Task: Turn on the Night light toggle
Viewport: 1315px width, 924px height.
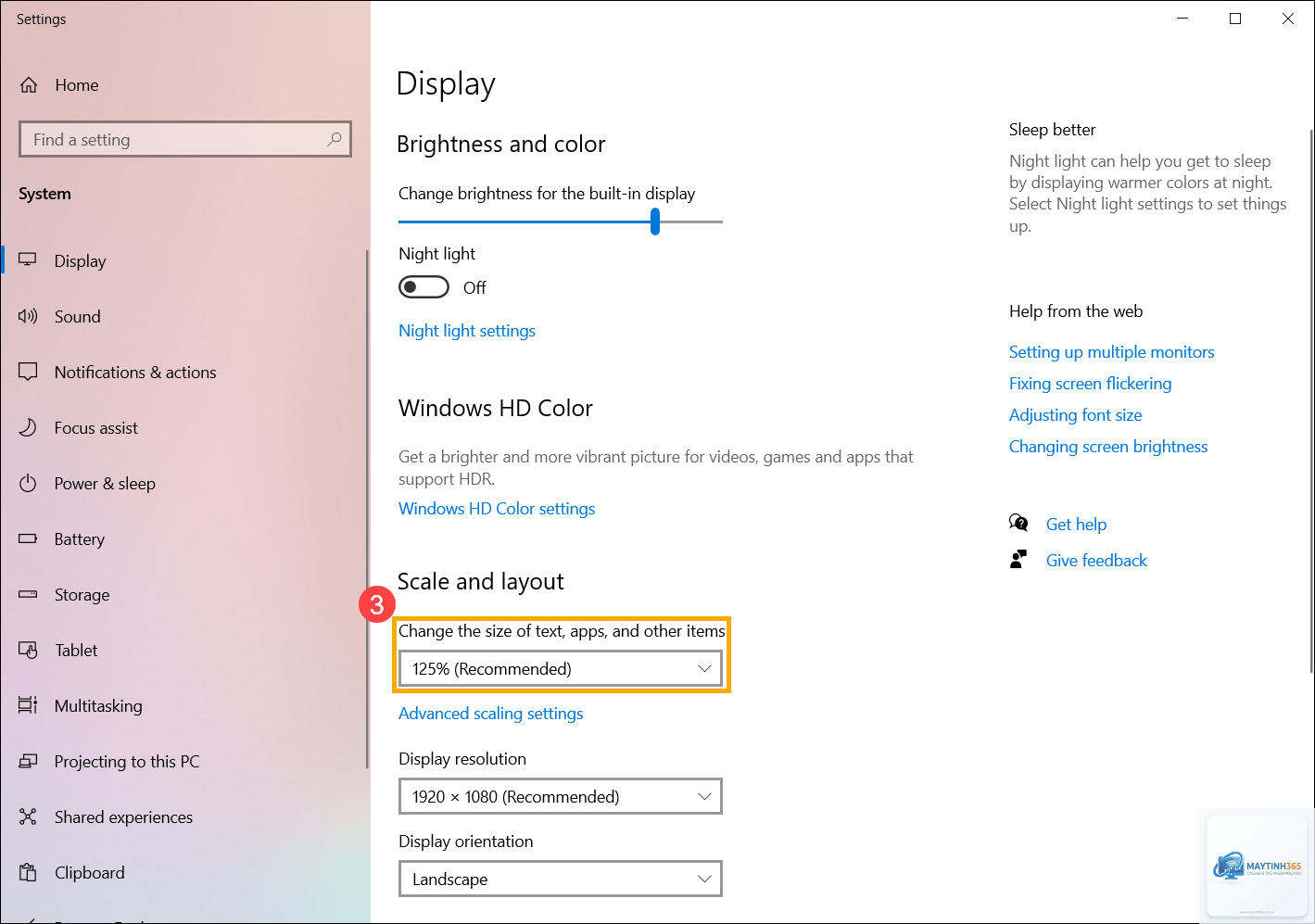Action: (424, 287)
